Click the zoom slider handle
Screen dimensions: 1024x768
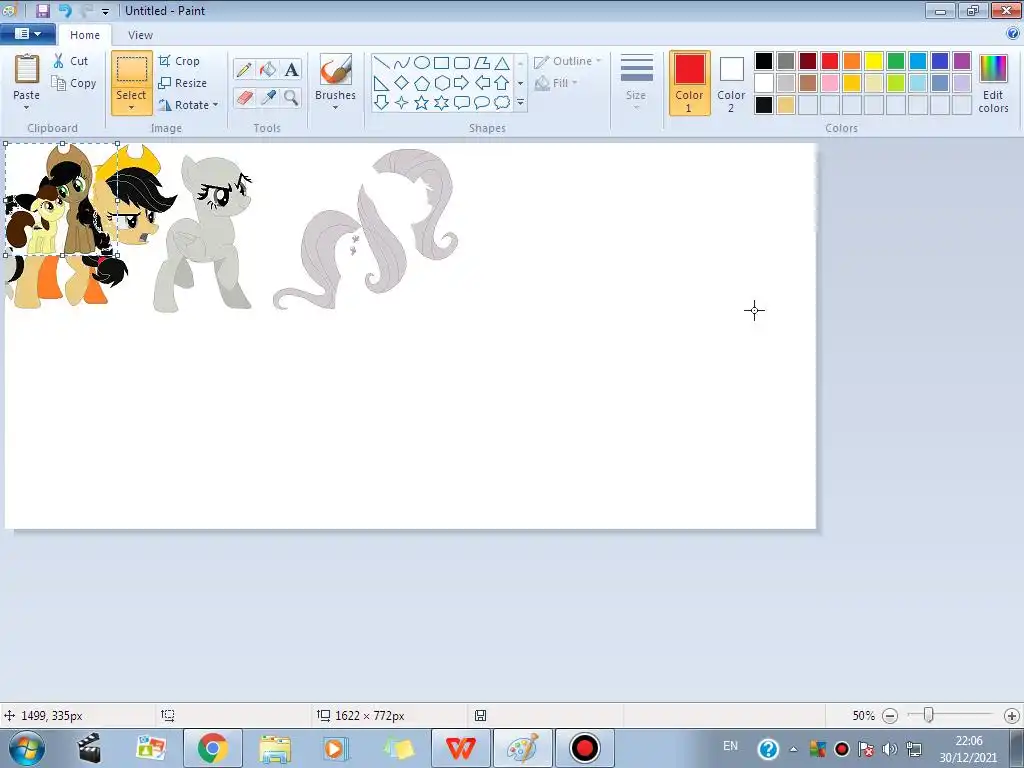pos(928,715)
